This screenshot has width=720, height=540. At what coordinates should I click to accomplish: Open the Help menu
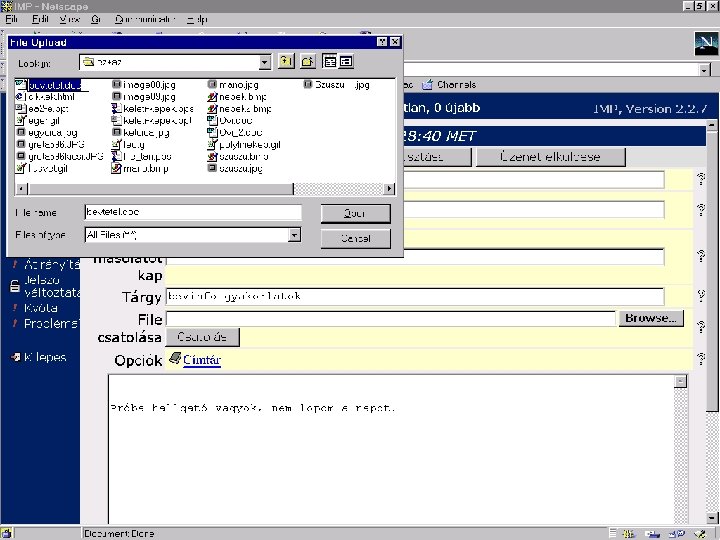pos(197,19)
